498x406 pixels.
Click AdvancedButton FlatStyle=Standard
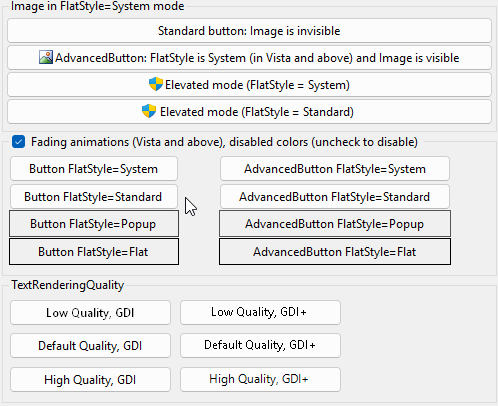[335, 197]
